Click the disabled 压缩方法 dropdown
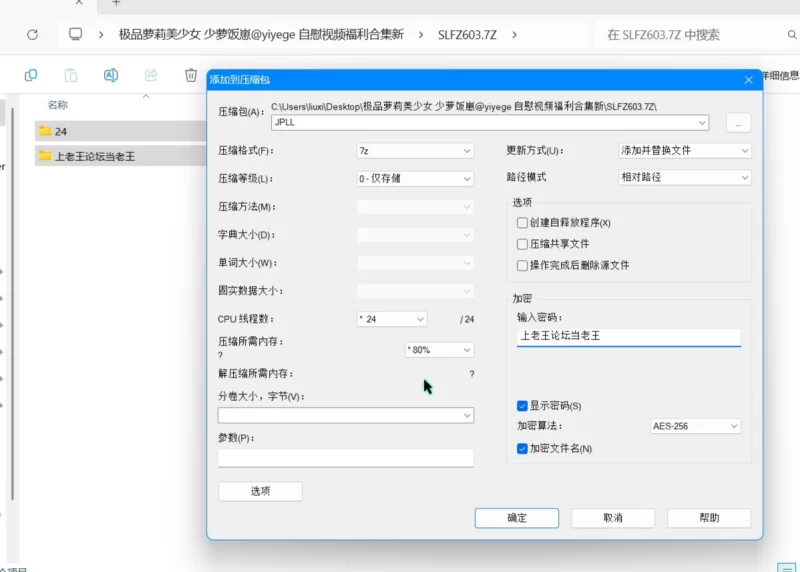The image size is (800, 572). (415, 207)
